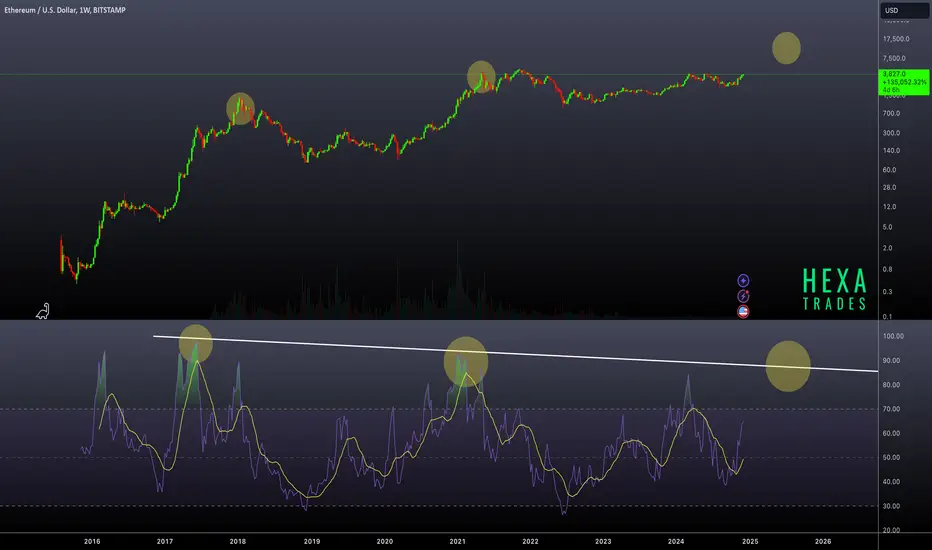Screen dimensions: 932x550
Task: Click the 50.00 RSI scale label
Action: coord(891,457)
